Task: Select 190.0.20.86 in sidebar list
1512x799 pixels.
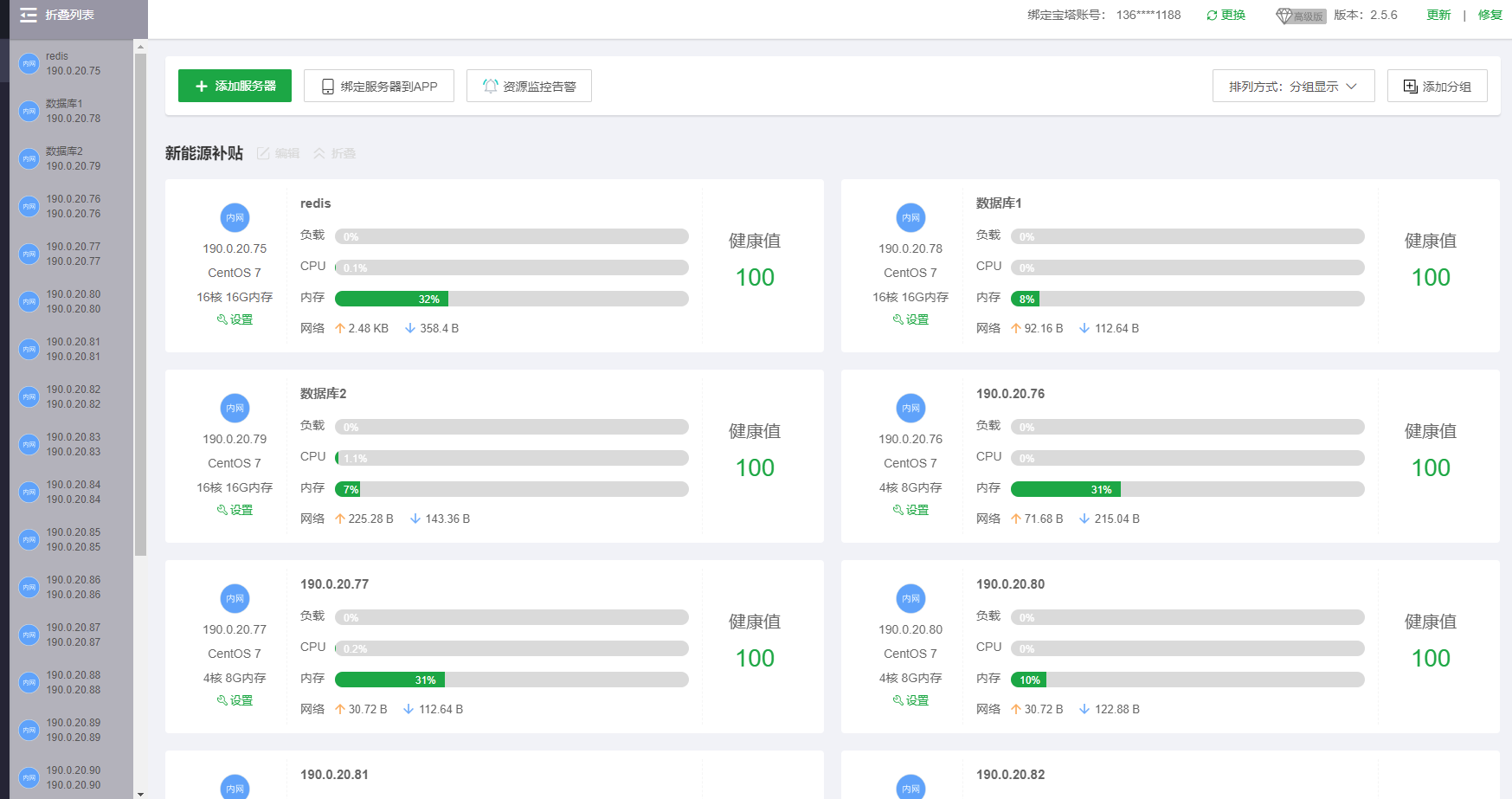Action: point(71,587)
